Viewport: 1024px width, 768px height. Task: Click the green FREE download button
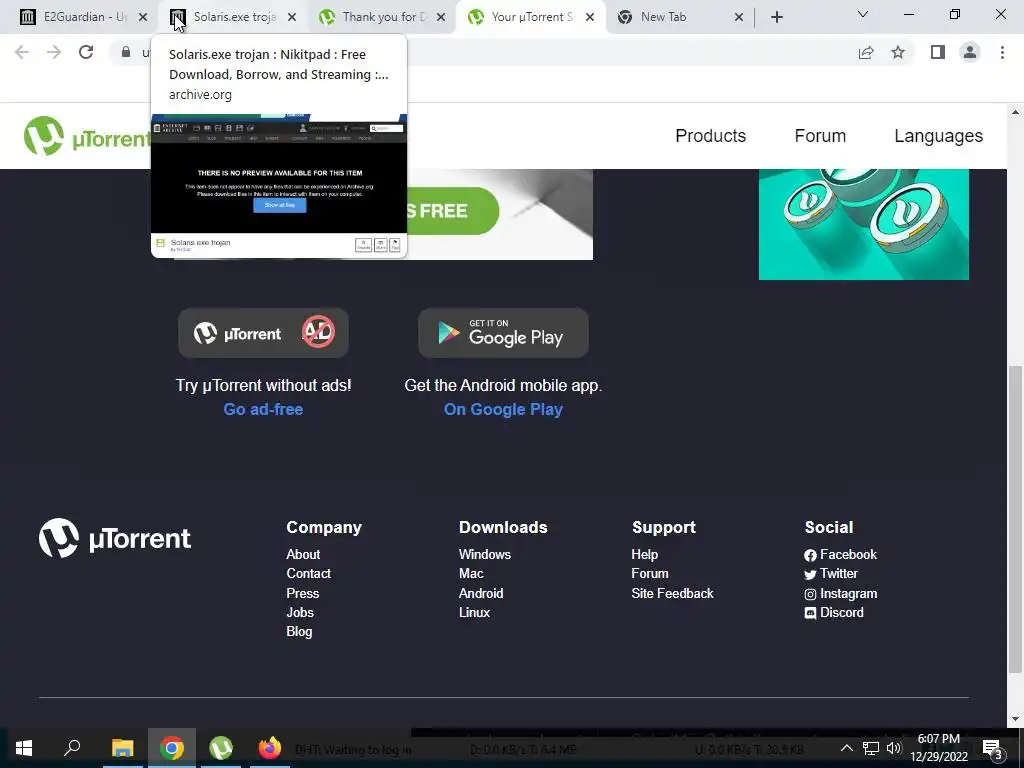point(453,211)
